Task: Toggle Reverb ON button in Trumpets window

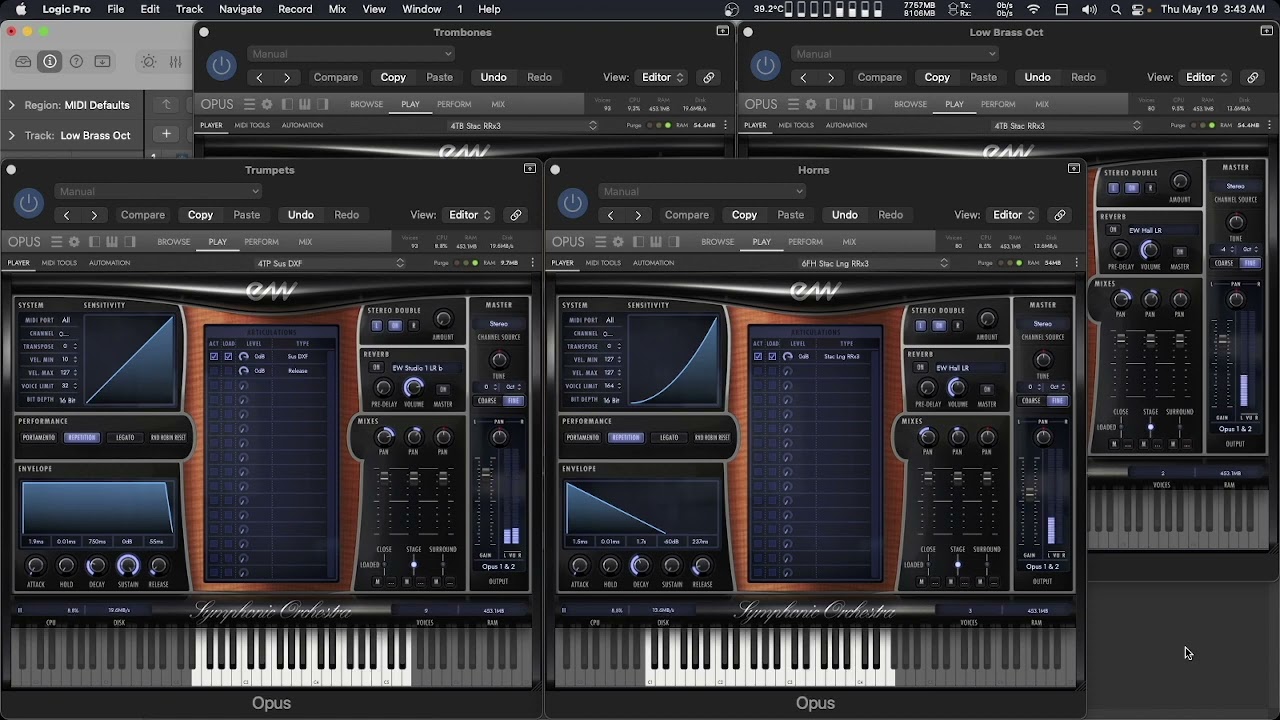Action: [x=376, y=368]
